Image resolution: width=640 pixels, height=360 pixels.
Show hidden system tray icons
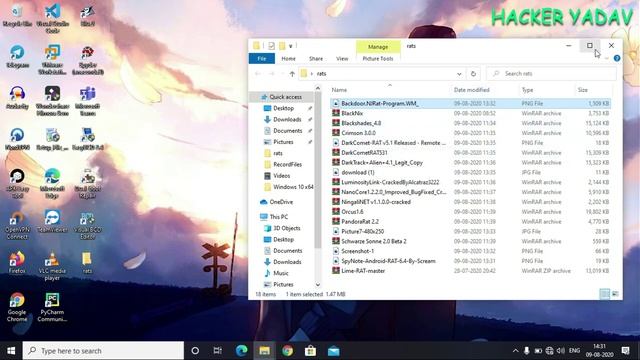click(516, 351)
